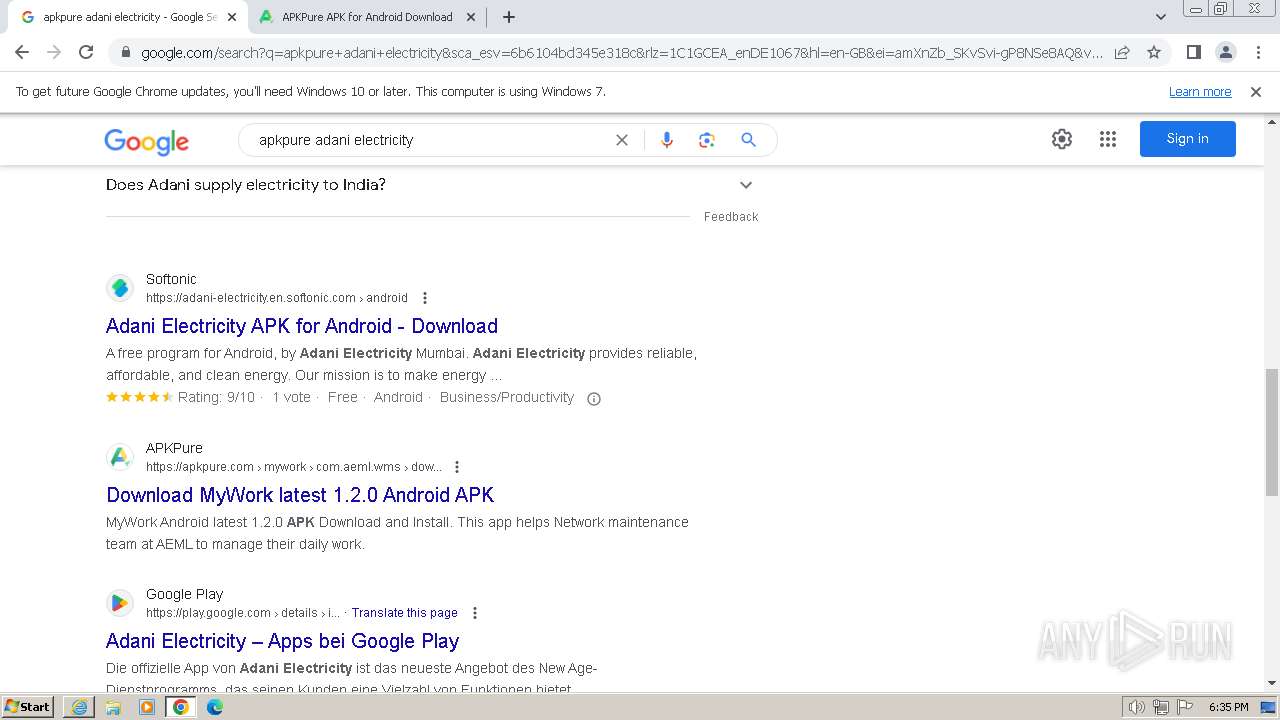The width and height of the screenshot is (1280, 720).
Task: Open Google quick settings gear
Action: (x=1062, y=139)
